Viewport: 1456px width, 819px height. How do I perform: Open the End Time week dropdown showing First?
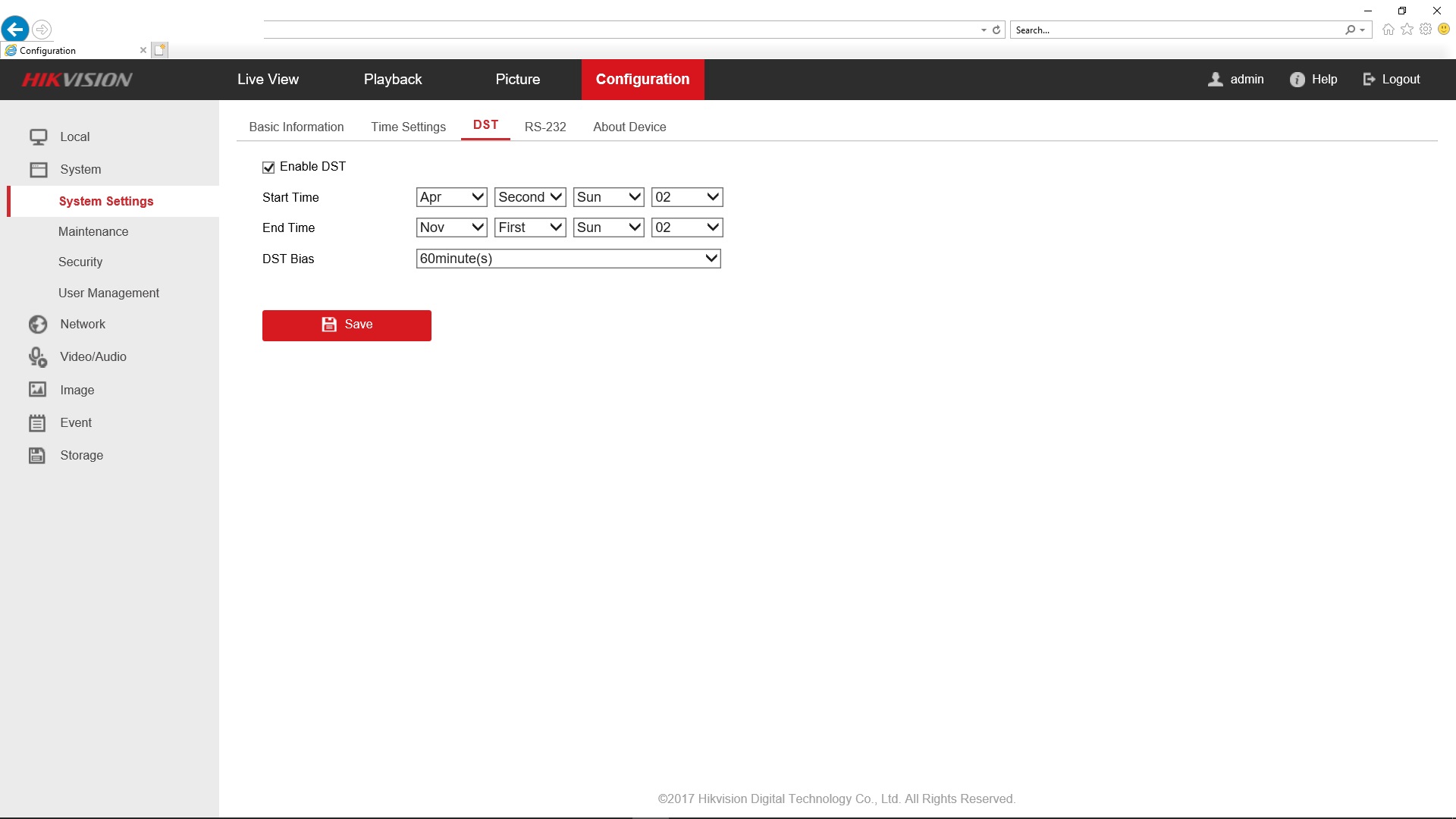click(530, 227)
